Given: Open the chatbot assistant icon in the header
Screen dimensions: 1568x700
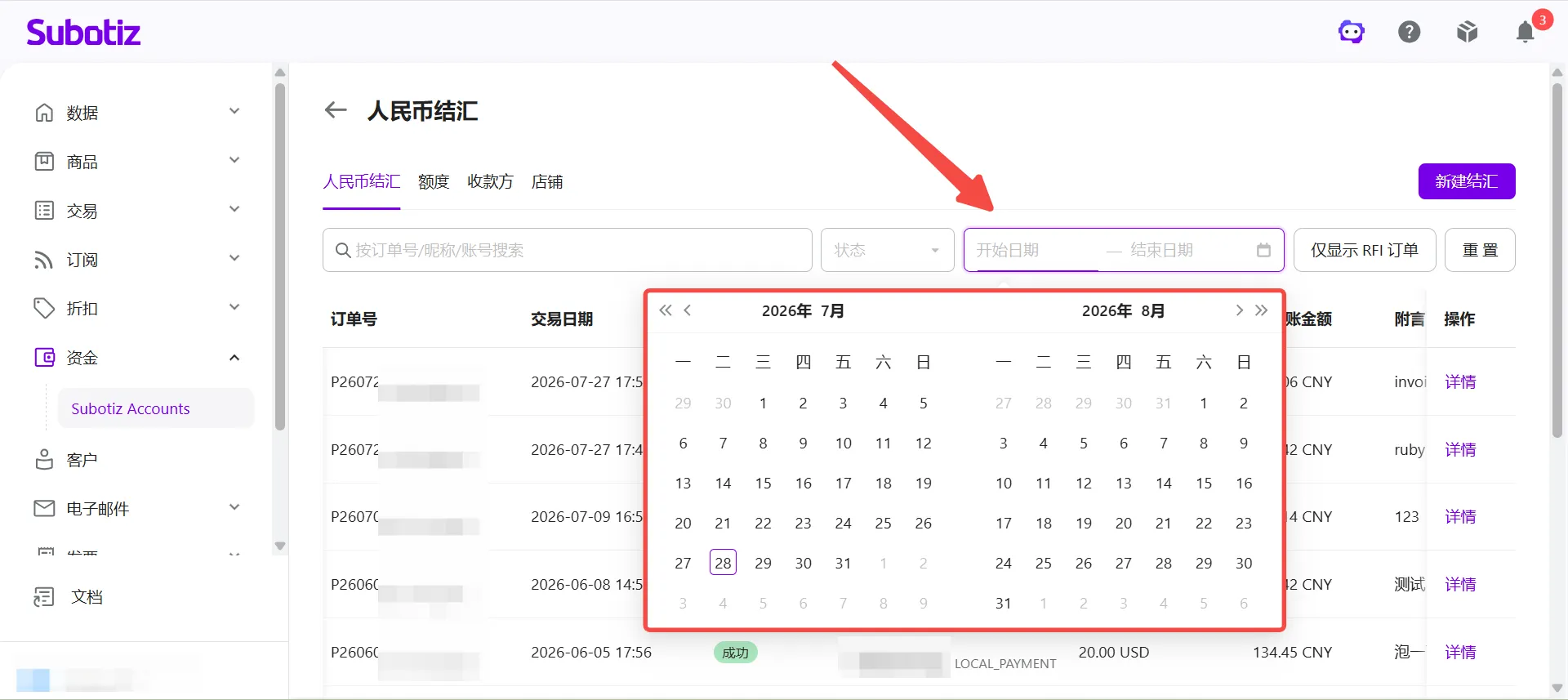Looking at the screenshot, I should [1352, 32].
